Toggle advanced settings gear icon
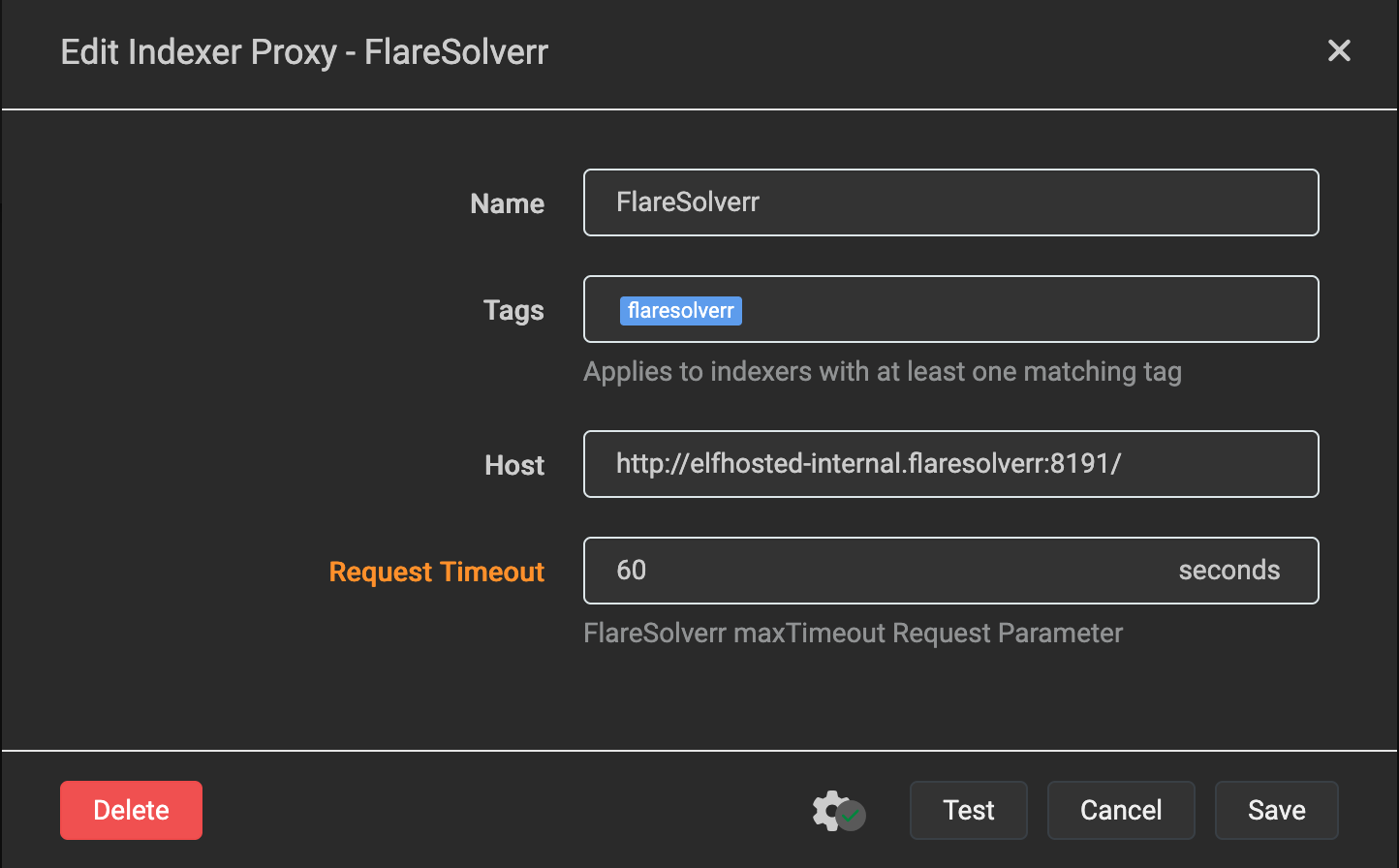1399x868 pixels. (x=829, y=809)
